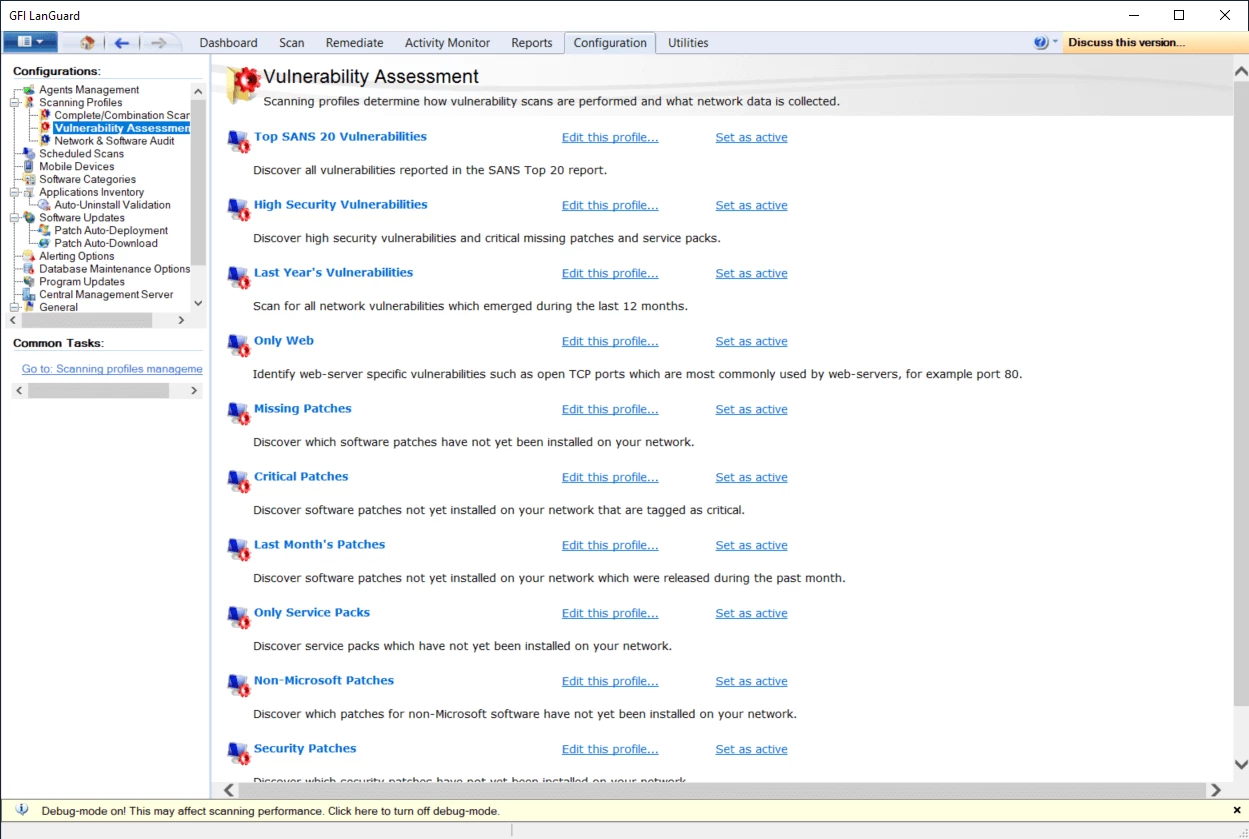This screenshot has width=1249, height=839.
Task: Open the help icon dropdown arrow
Action: [x=1055, y=42]
